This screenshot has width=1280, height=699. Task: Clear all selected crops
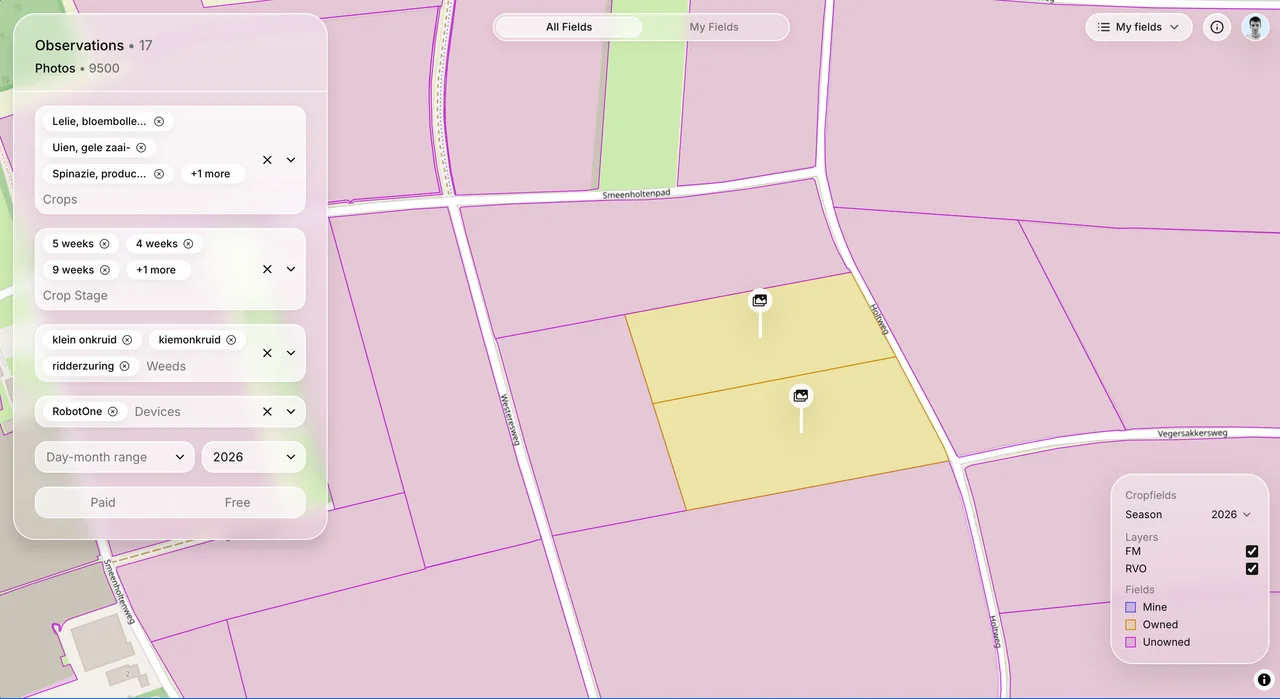coord(267,160)
